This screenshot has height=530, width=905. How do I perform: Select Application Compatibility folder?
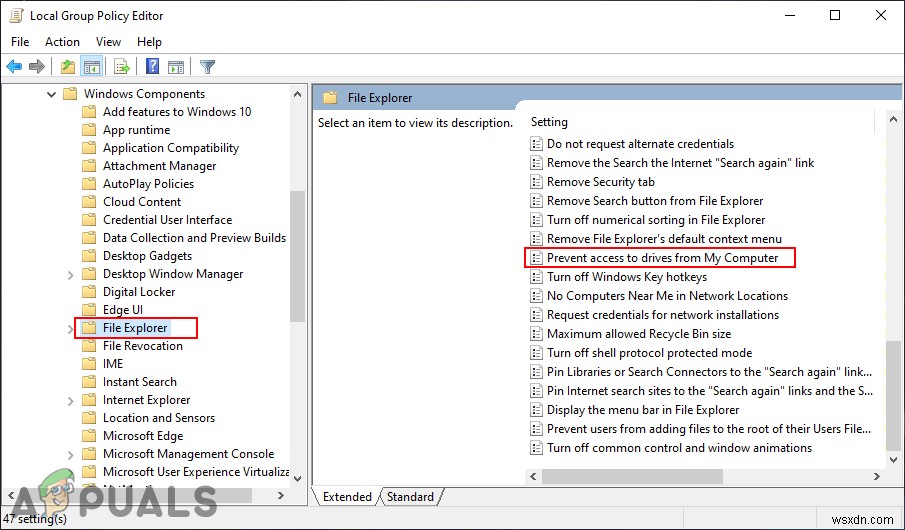click(x=171, y=148)
